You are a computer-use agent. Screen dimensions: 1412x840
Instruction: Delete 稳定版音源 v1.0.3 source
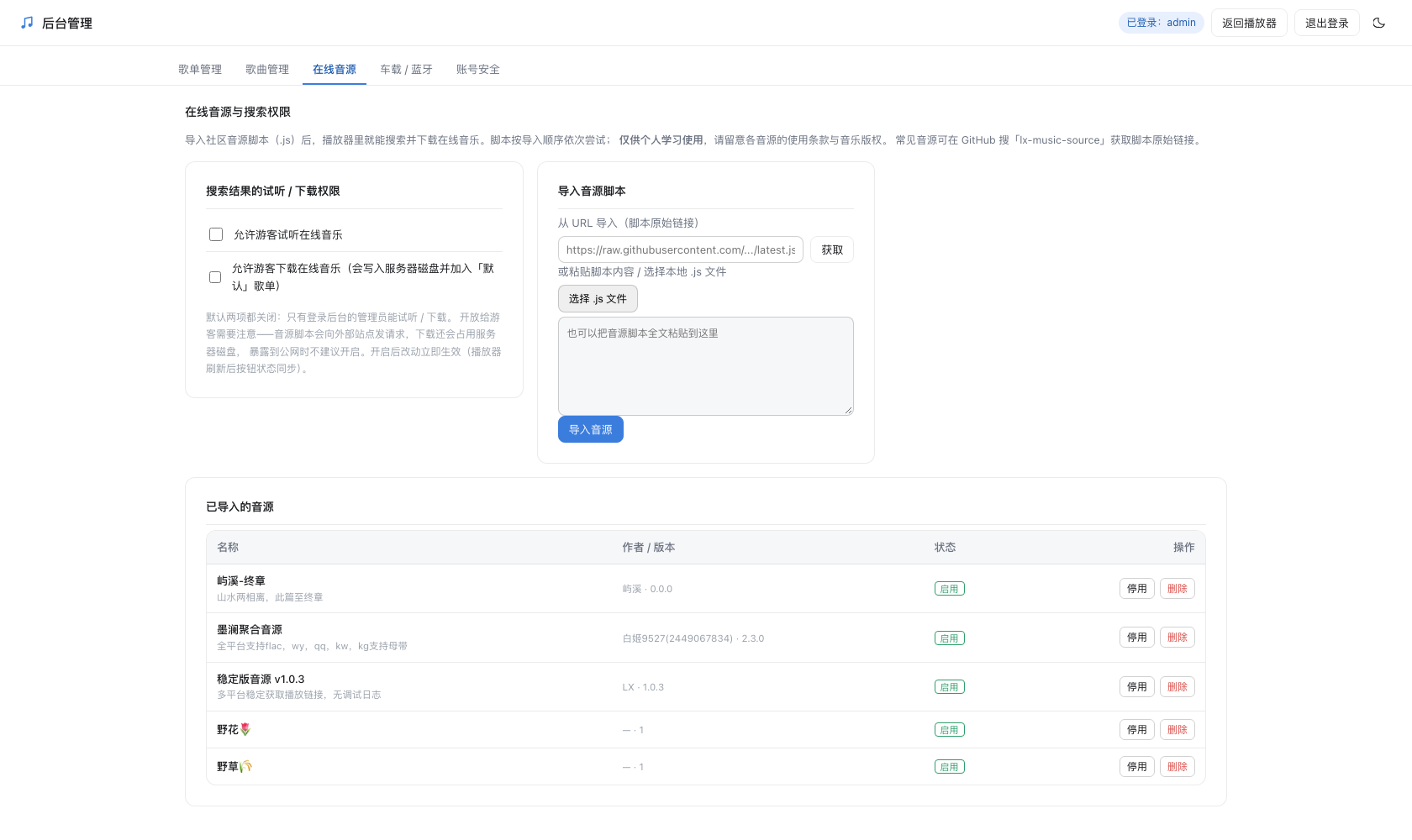tap(1178, 687)
